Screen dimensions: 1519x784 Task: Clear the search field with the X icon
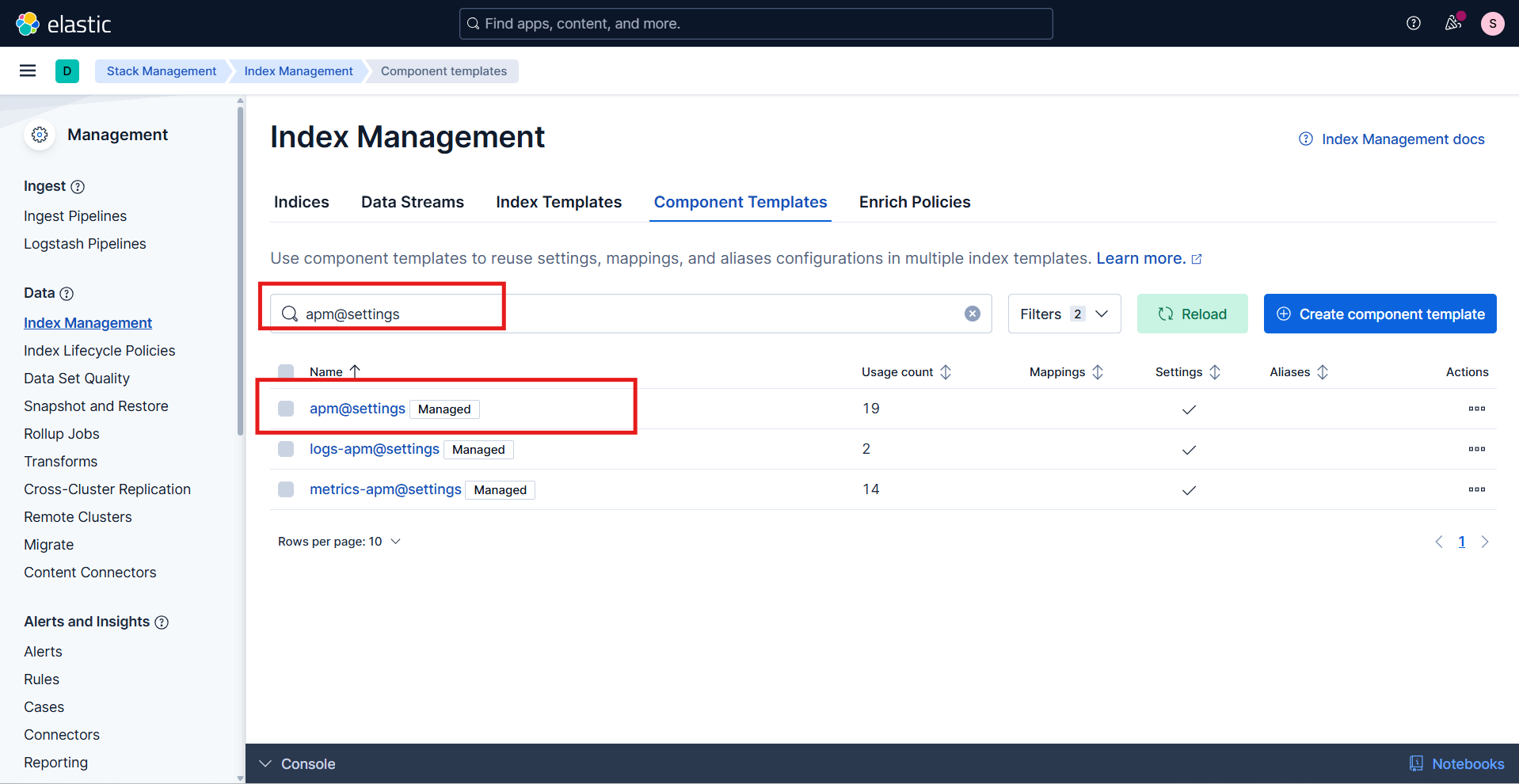[972, 313]
